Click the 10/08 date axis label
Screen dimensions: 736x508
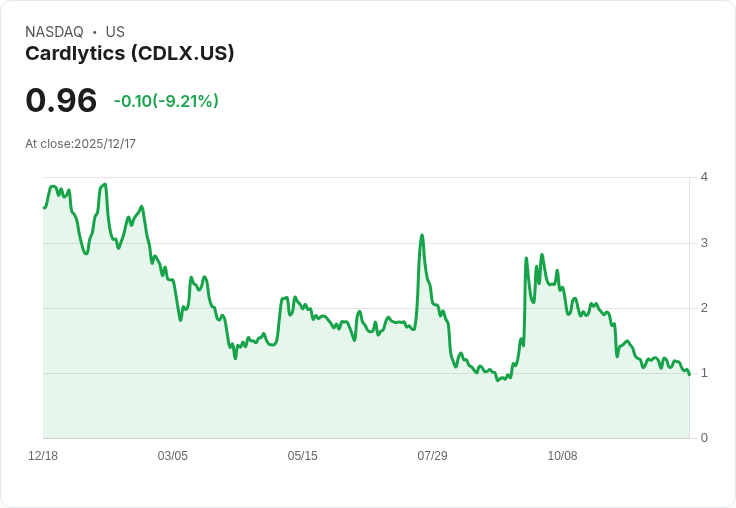(562, 456)
